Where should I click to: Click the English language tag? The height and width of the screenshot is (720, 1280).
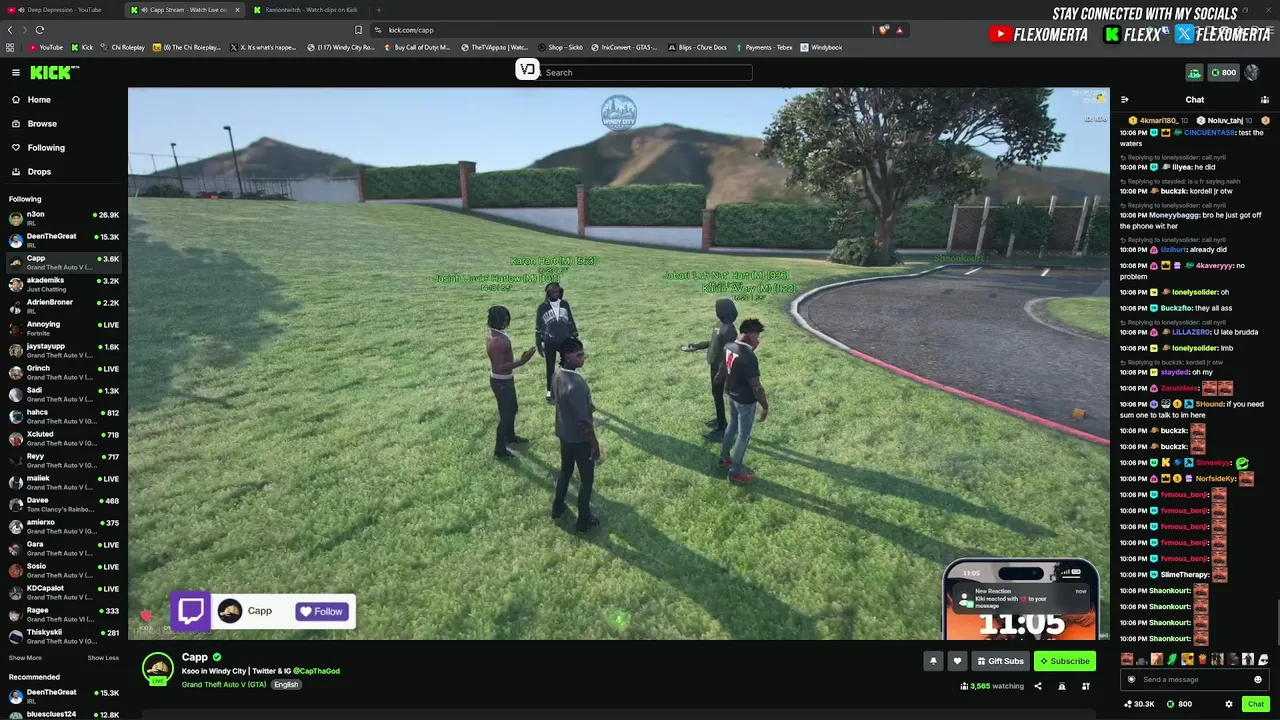(286, 685)
